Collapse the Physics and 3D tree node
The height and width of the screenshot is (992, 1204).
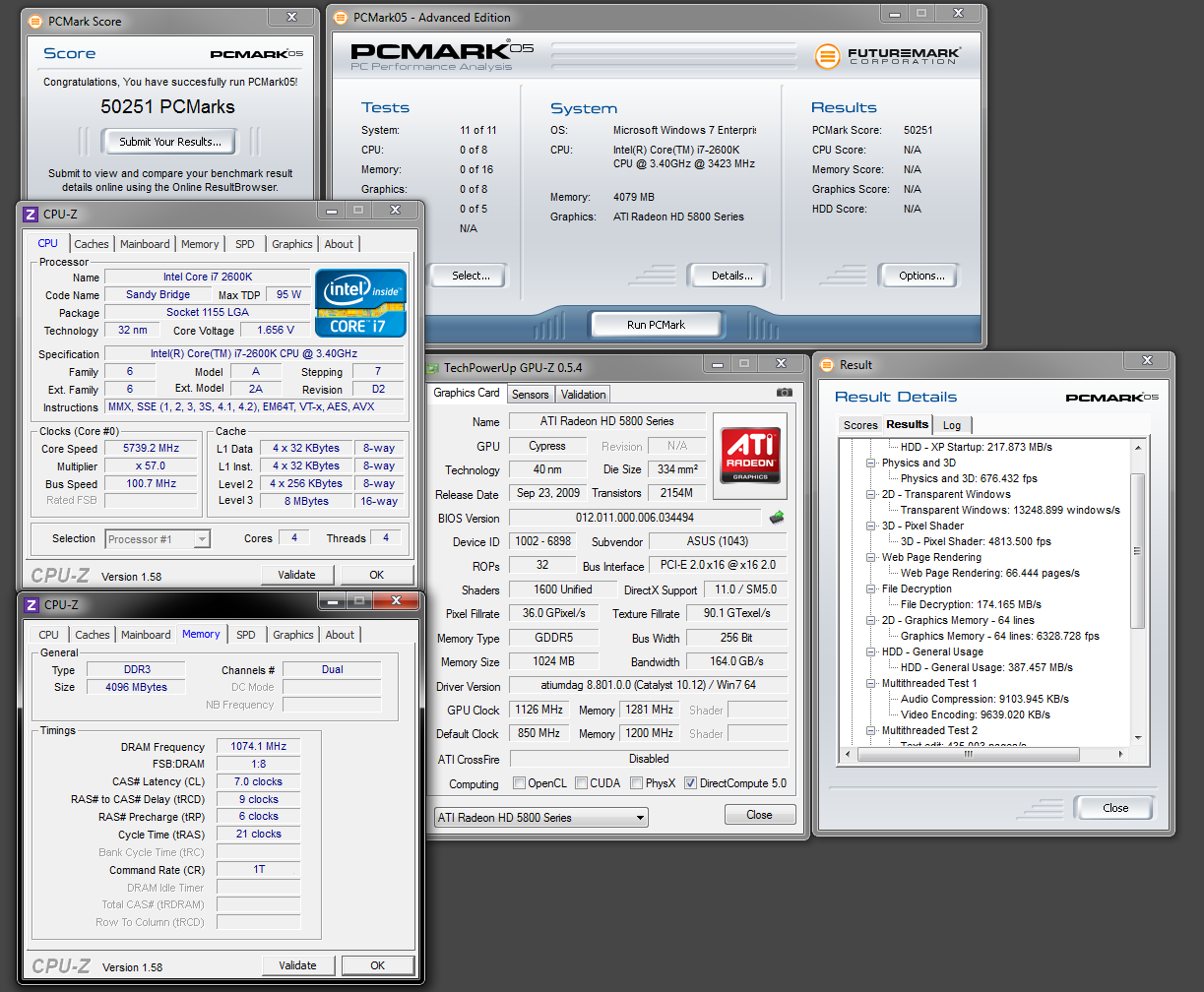[x=871, y=463]
